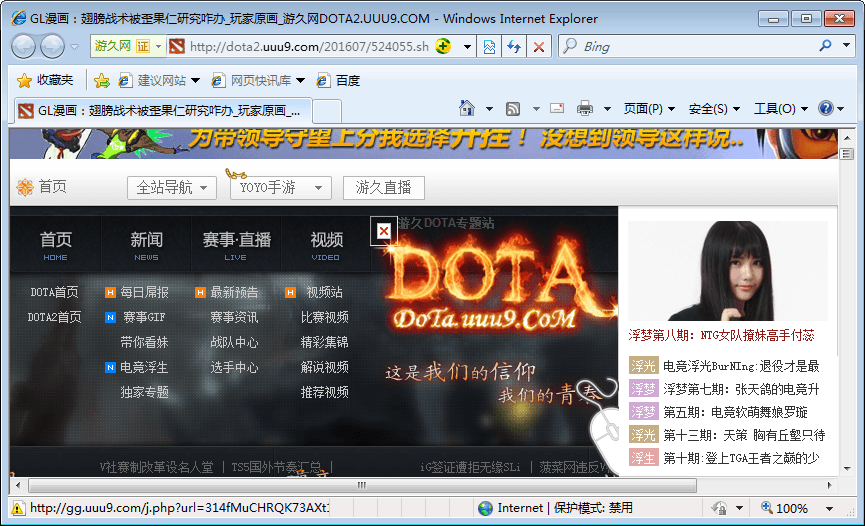Screen dimensions: 865x526
Task: Open the 最新预告 link
Action: [x=234, y=292]
